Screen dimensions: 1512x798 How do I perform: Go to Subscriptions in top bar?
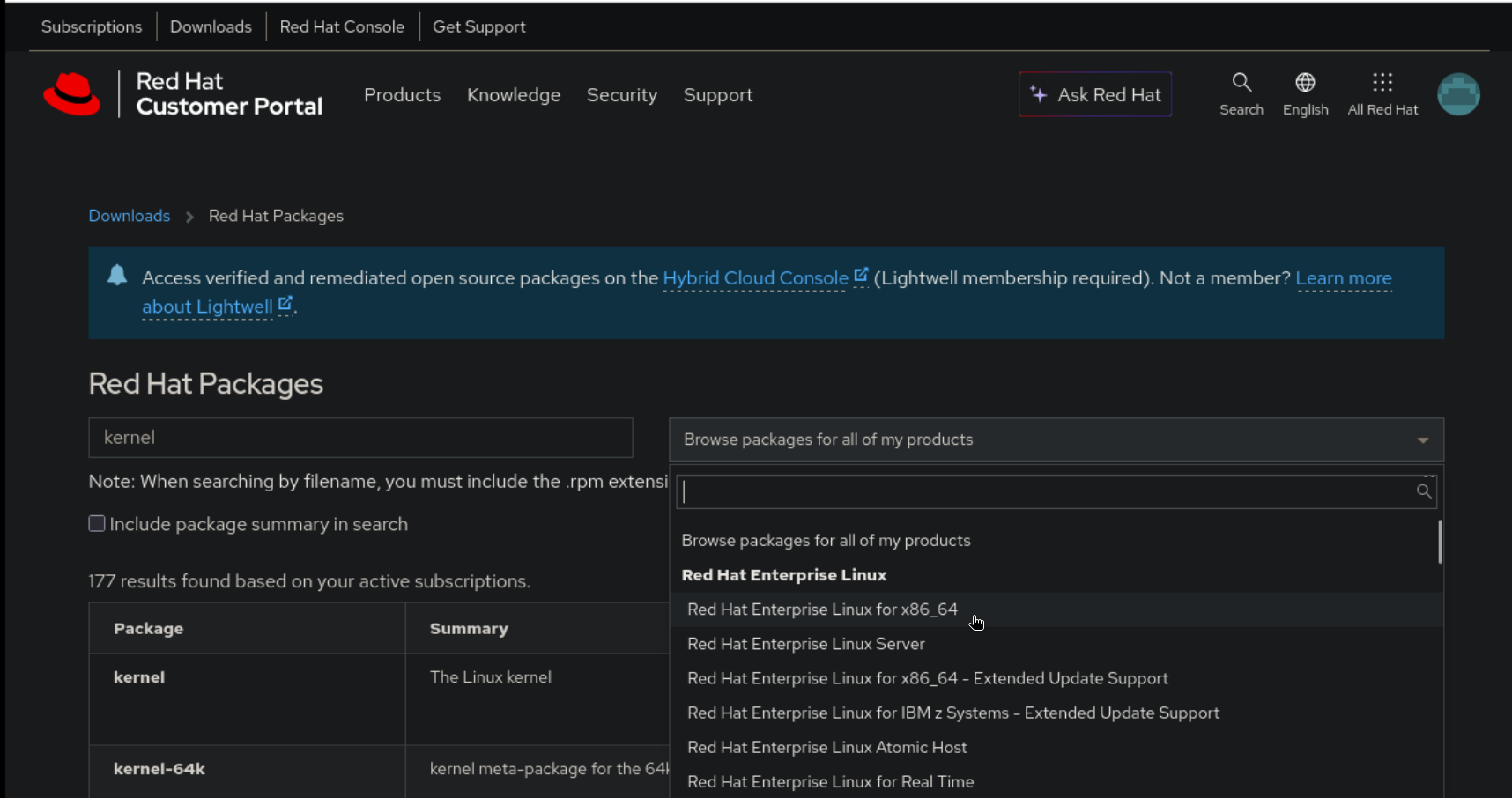pyautogui.click(x=92, y=26)
